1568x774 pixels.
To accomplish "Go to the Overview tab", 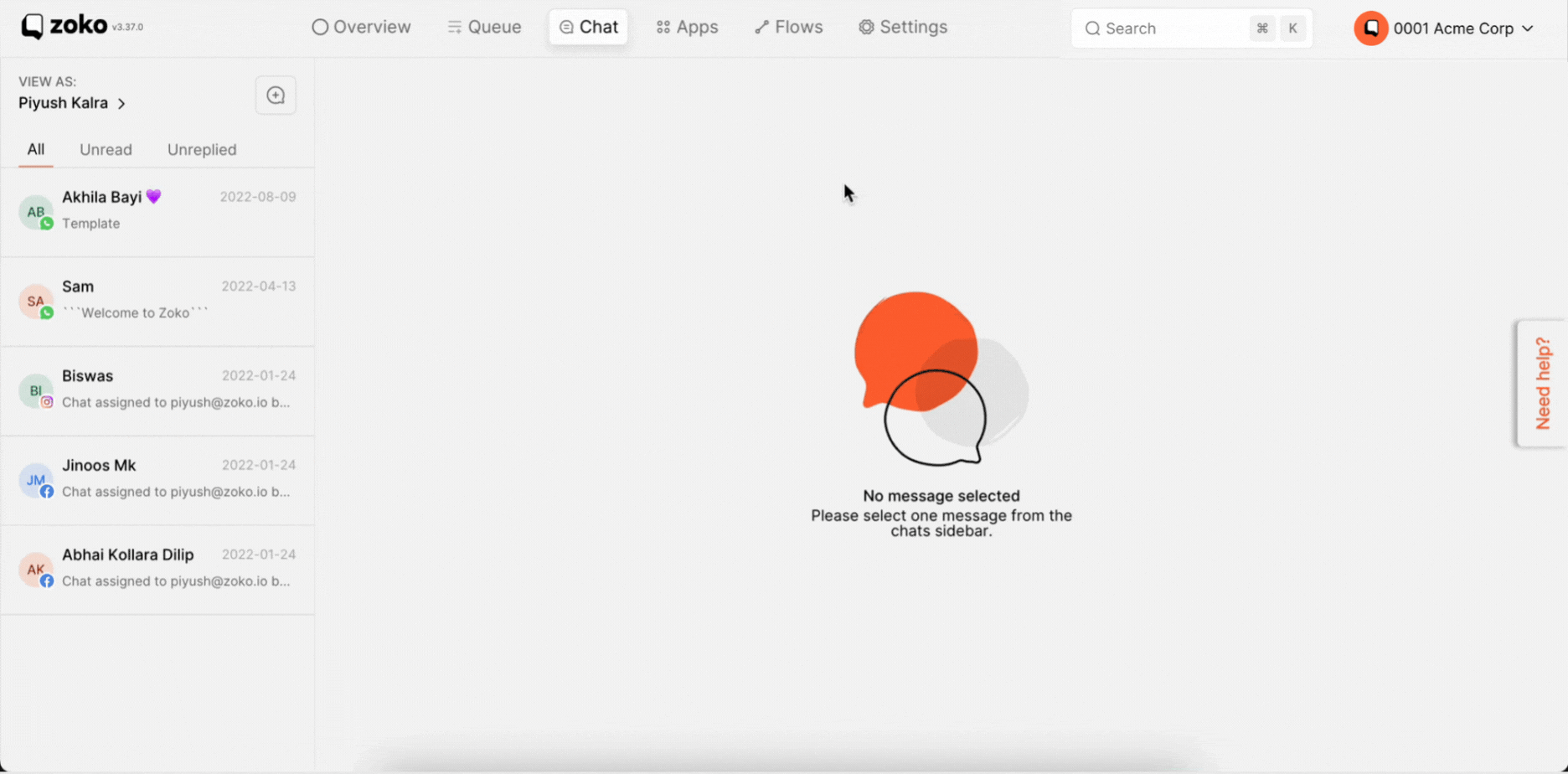I will pyautogui.click(x=361, y=27).
